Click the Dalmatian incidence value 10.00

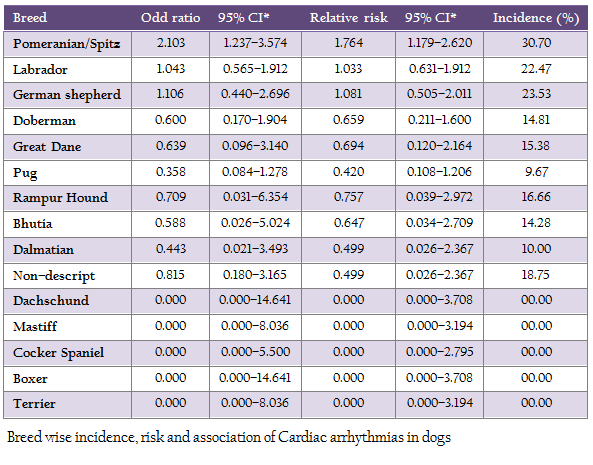pos(536,249)
